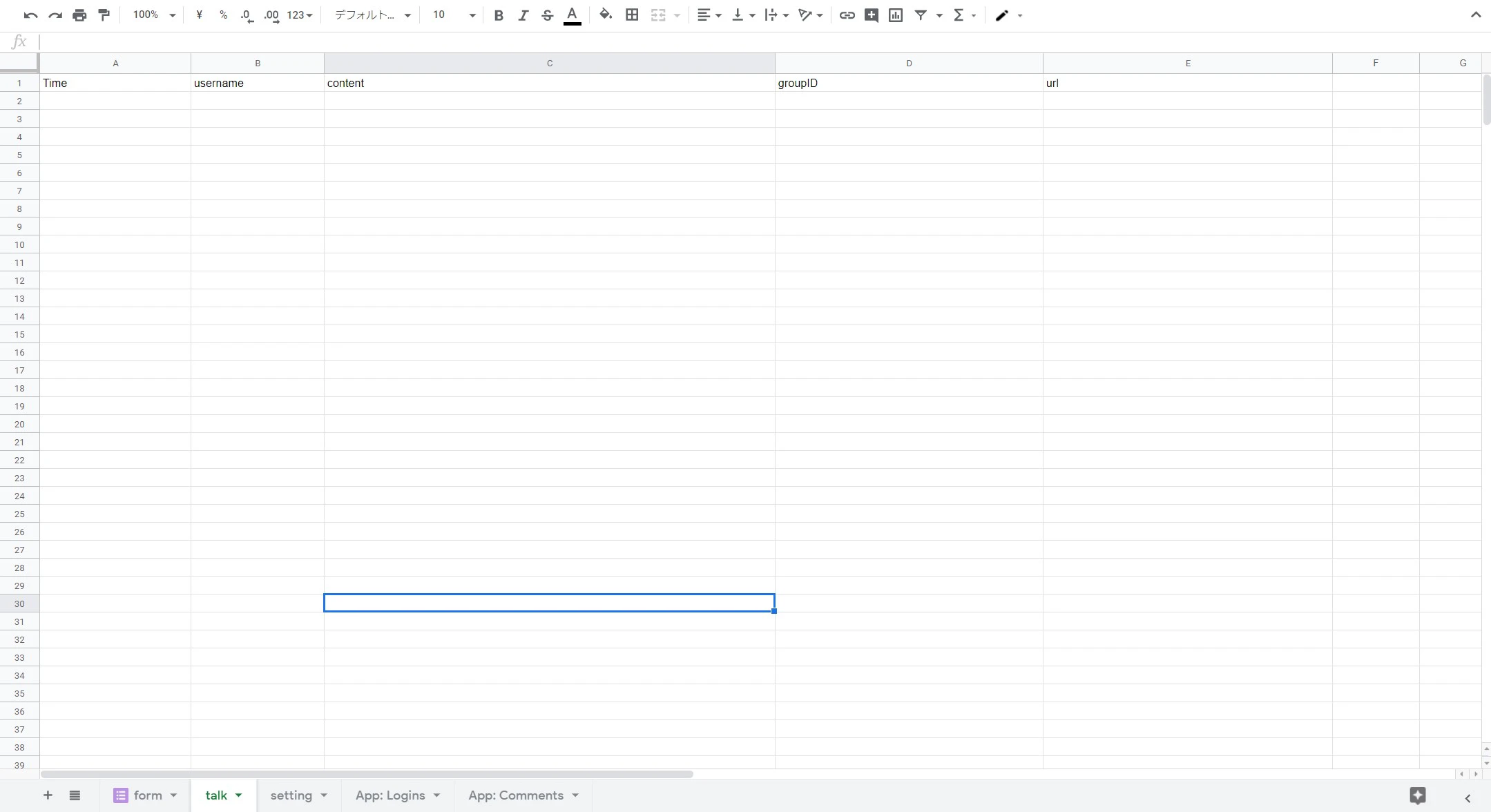This screenshot has height=812, width=1491.
Task: Open the Explore button at bottom right
Action: pos(1418,795)
